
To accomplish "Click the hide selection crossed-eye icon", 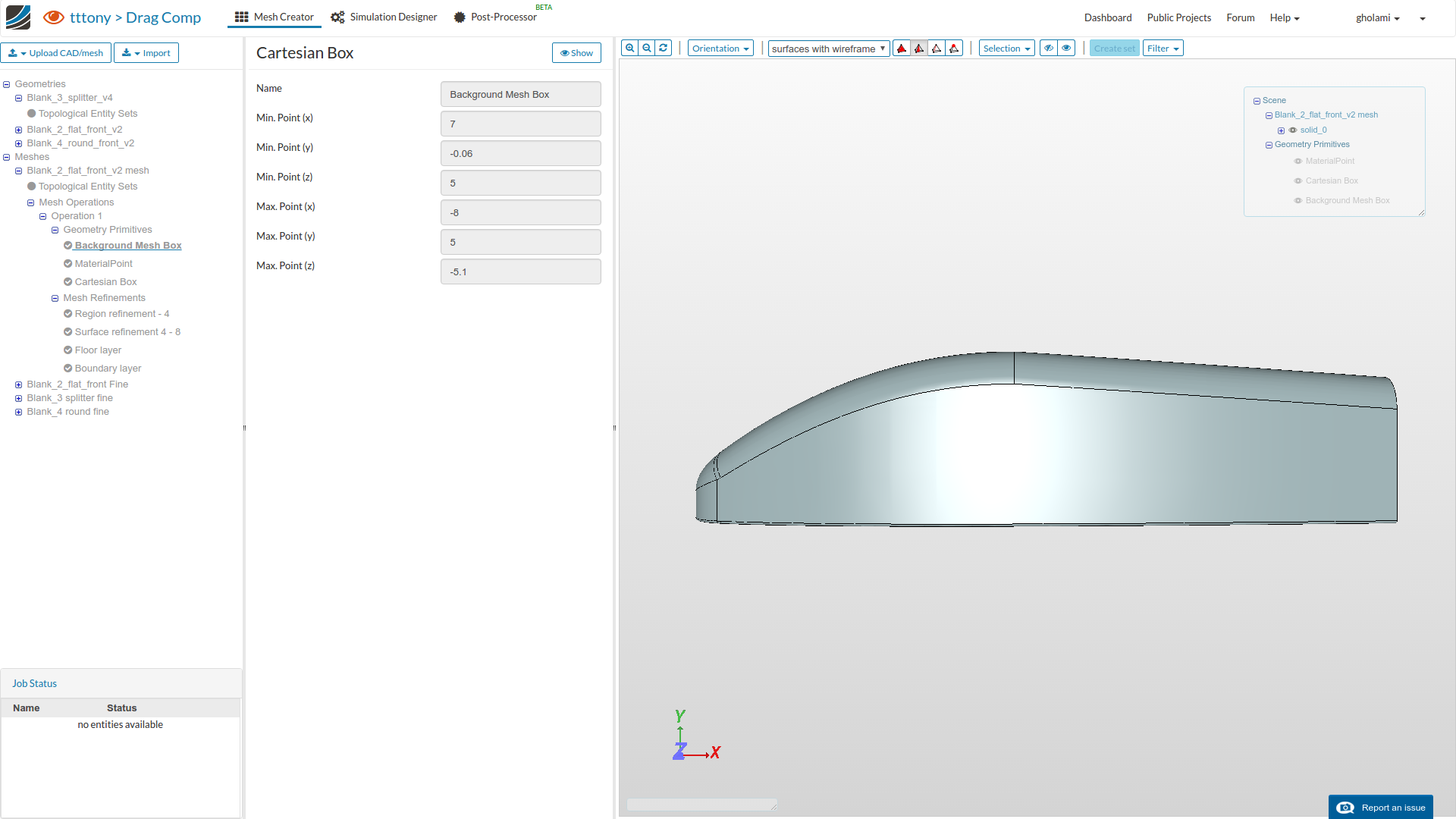I will (1049, 48).
